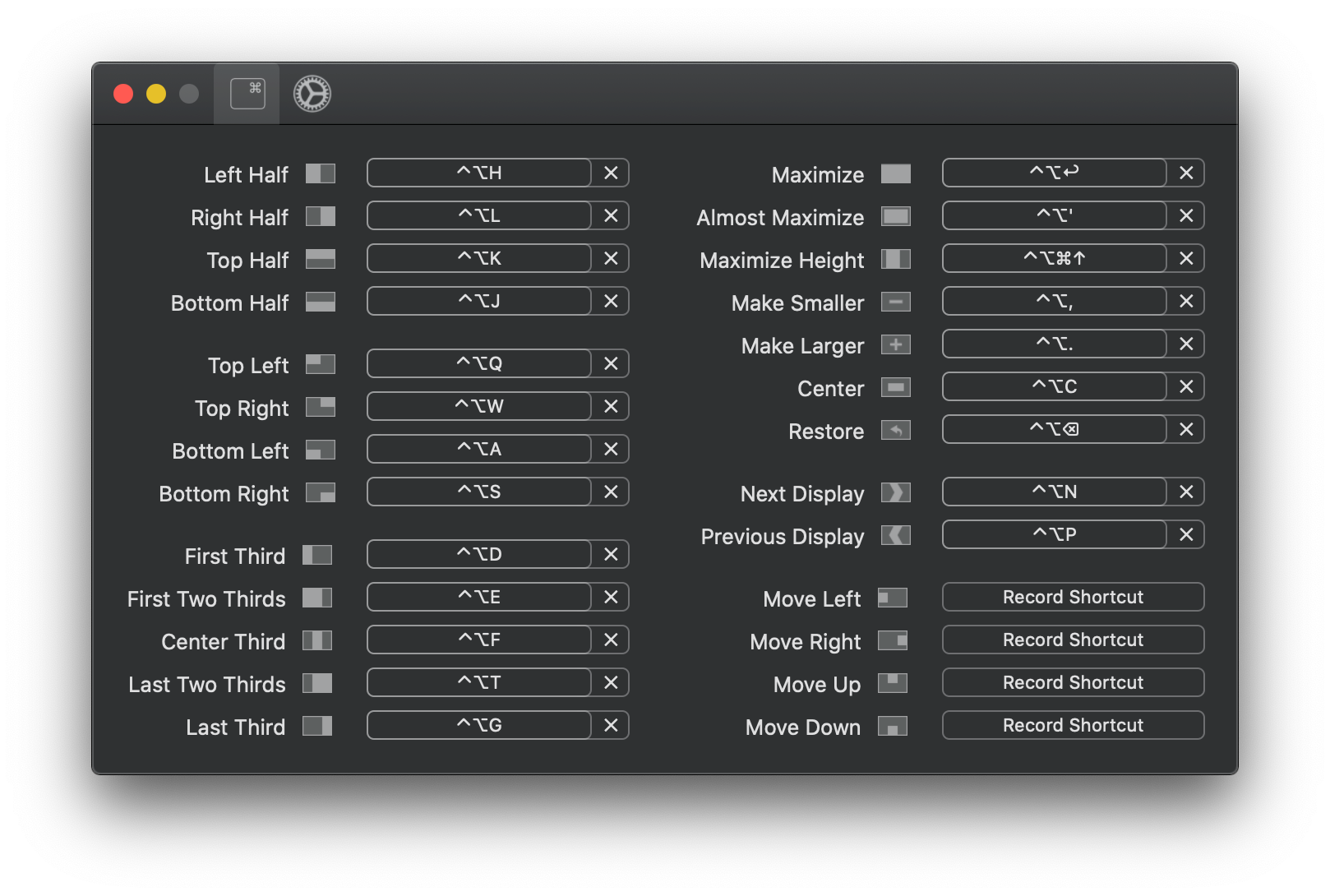The height and width of the screenshot is (896, 1330).
Task: Click the Center shortcut field
Action: (x=1054, y=386)
